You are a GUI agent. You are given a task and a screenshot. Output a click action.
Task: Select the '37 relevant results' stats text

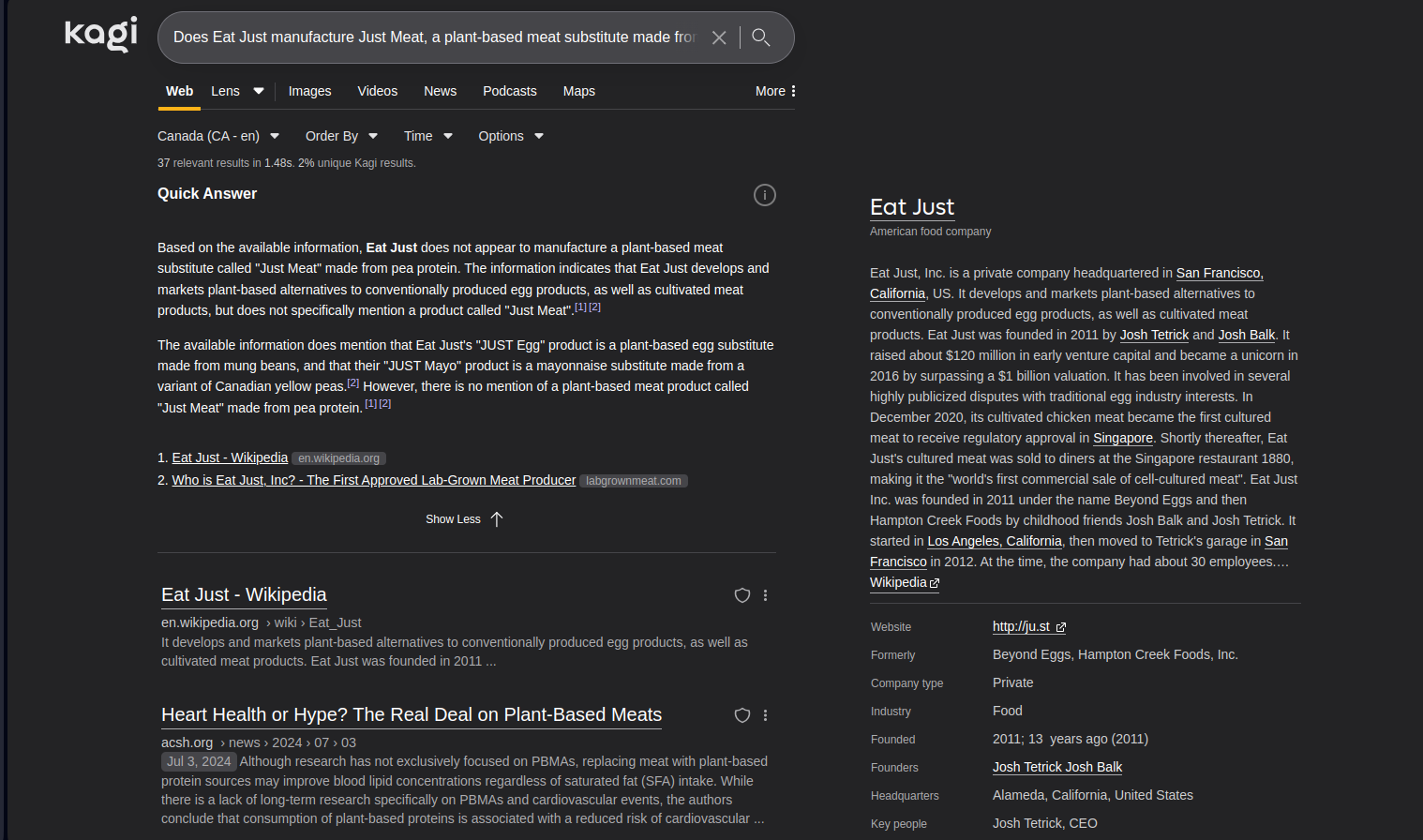point(287,163)
